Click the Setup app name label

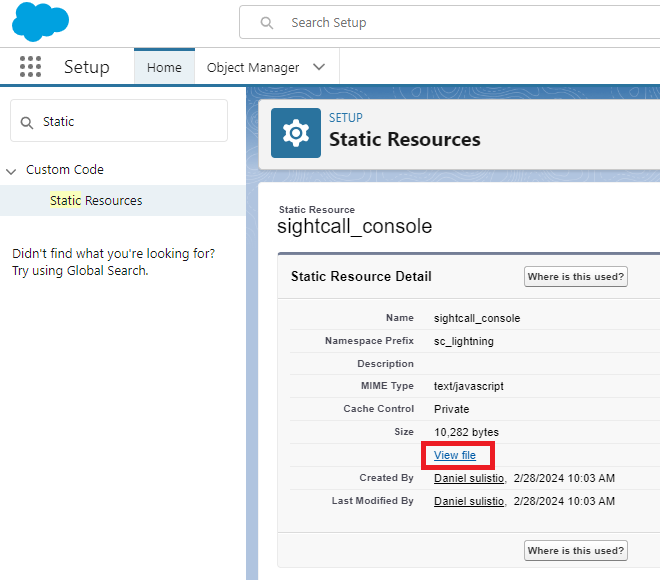87,67
